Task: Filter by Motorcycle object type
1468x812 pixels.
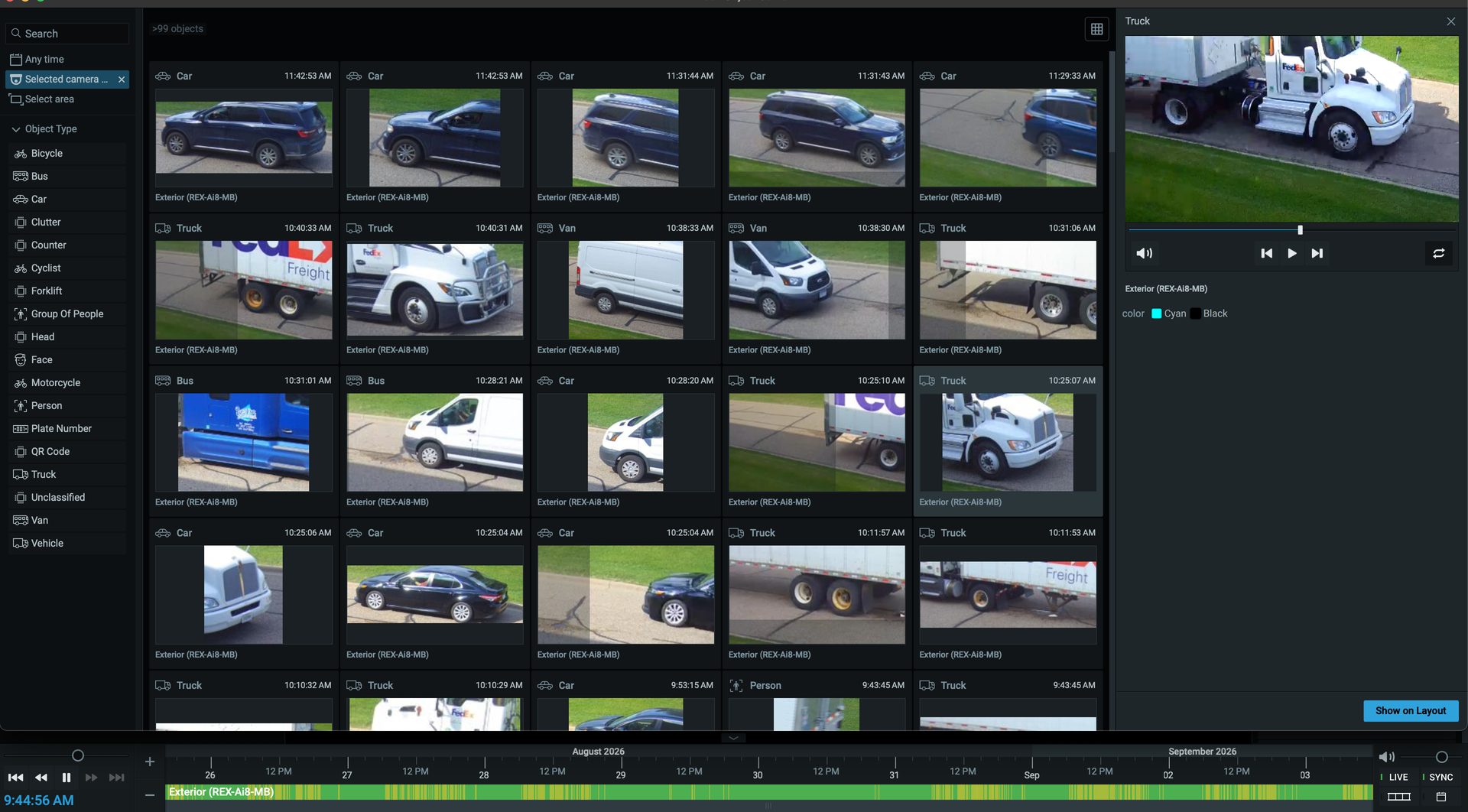Action: tap(67, 383)
